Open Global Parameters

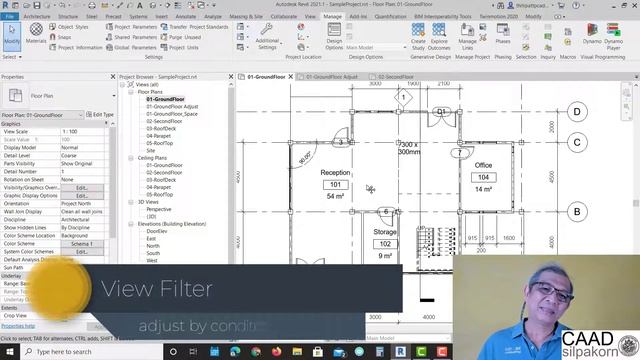(x=131, y=47)
